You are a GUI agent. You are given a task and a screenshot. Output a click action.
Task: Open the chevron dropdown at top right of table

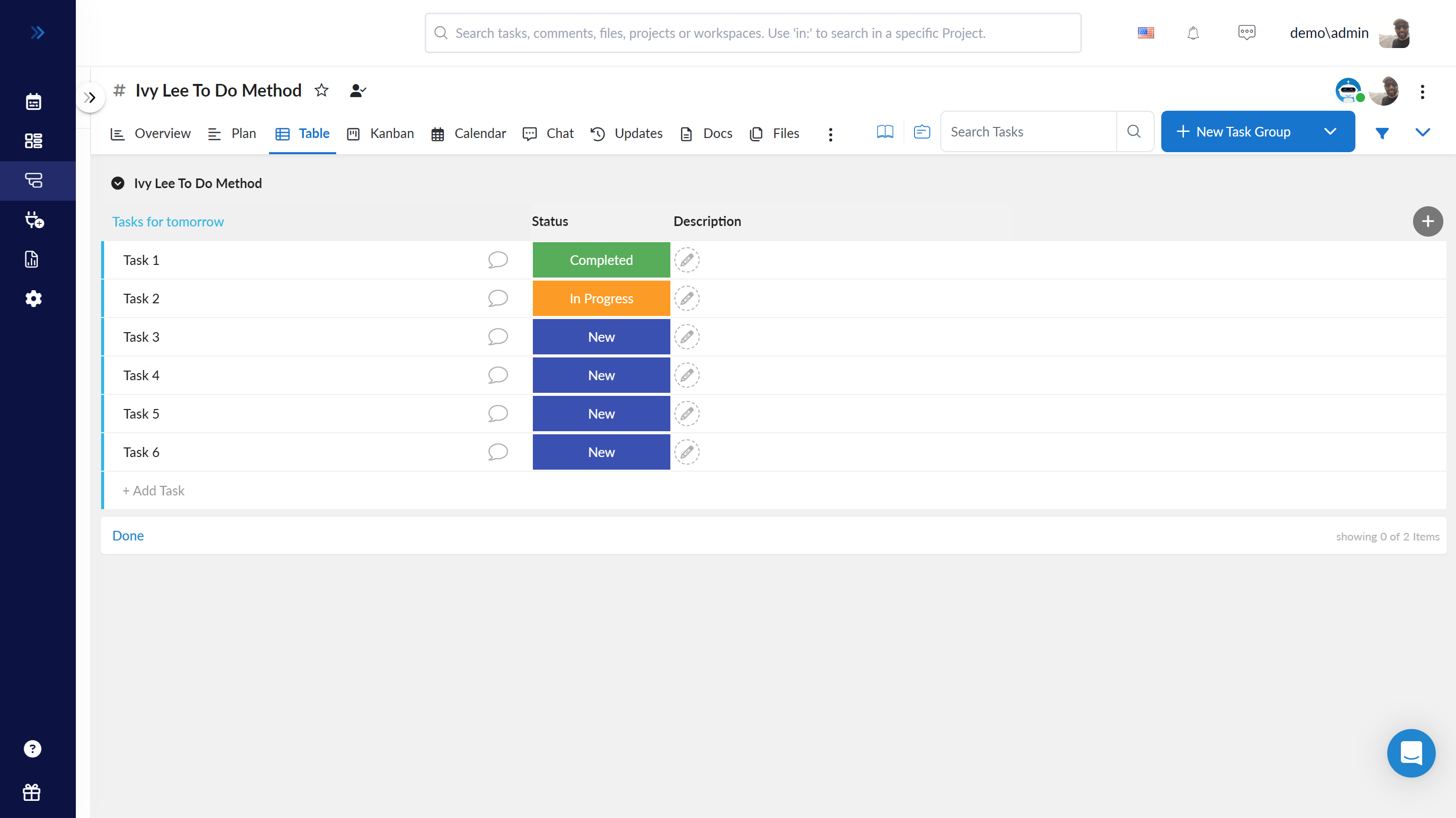click(1424, 133)
